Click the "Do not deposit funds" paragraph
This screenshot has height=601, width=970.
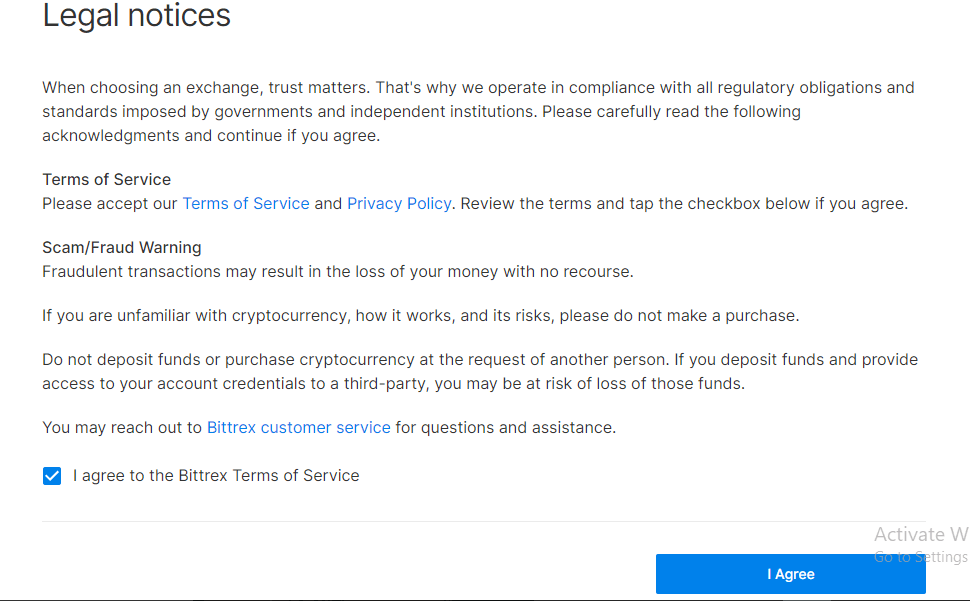point(479,371)
